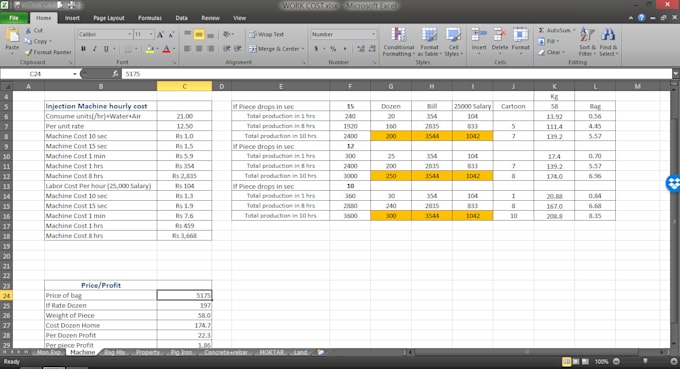680x369 pixels.
Task: Switch to the Page Layout tab
Action: click(109, 18)
